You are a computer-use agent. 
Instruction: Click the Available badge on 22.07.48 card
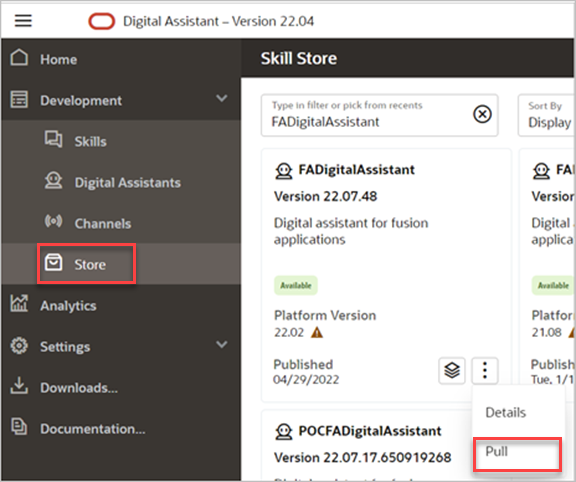[296, 285]
